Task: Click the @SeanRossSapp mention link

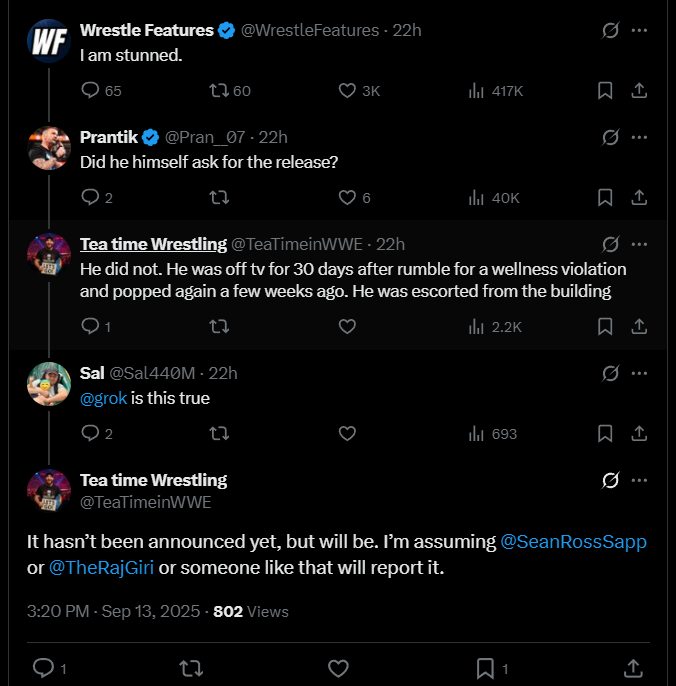Action: click(x=573, y=542)
